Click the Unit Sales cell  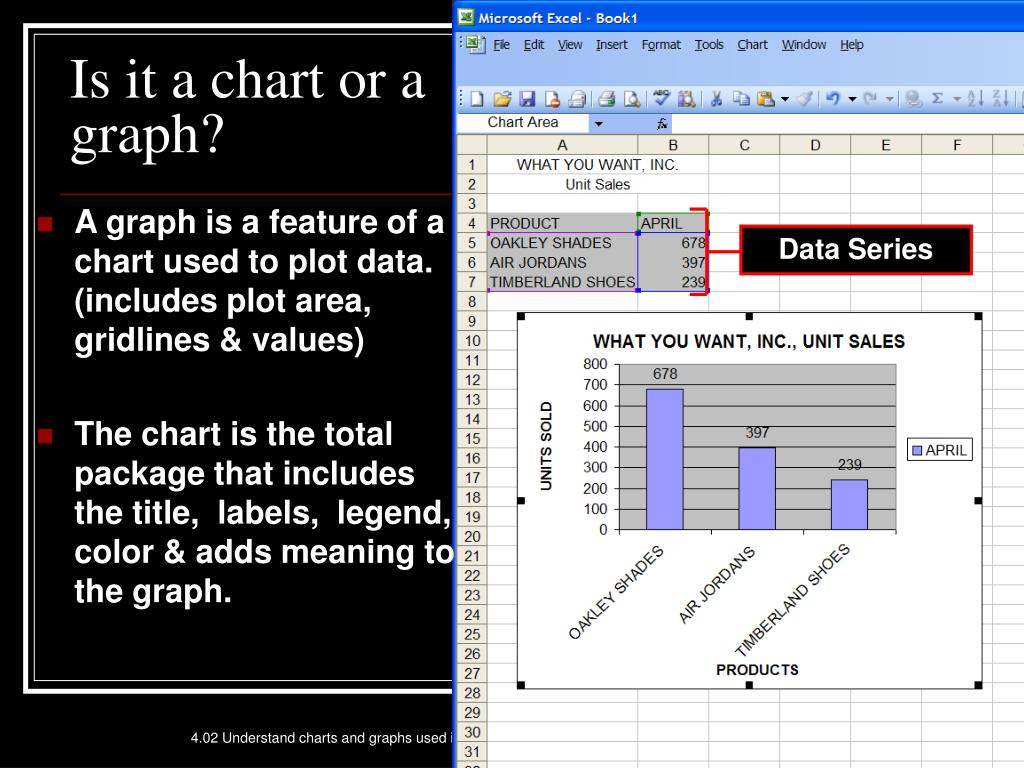pyautogui.click(x=598, y=184)
